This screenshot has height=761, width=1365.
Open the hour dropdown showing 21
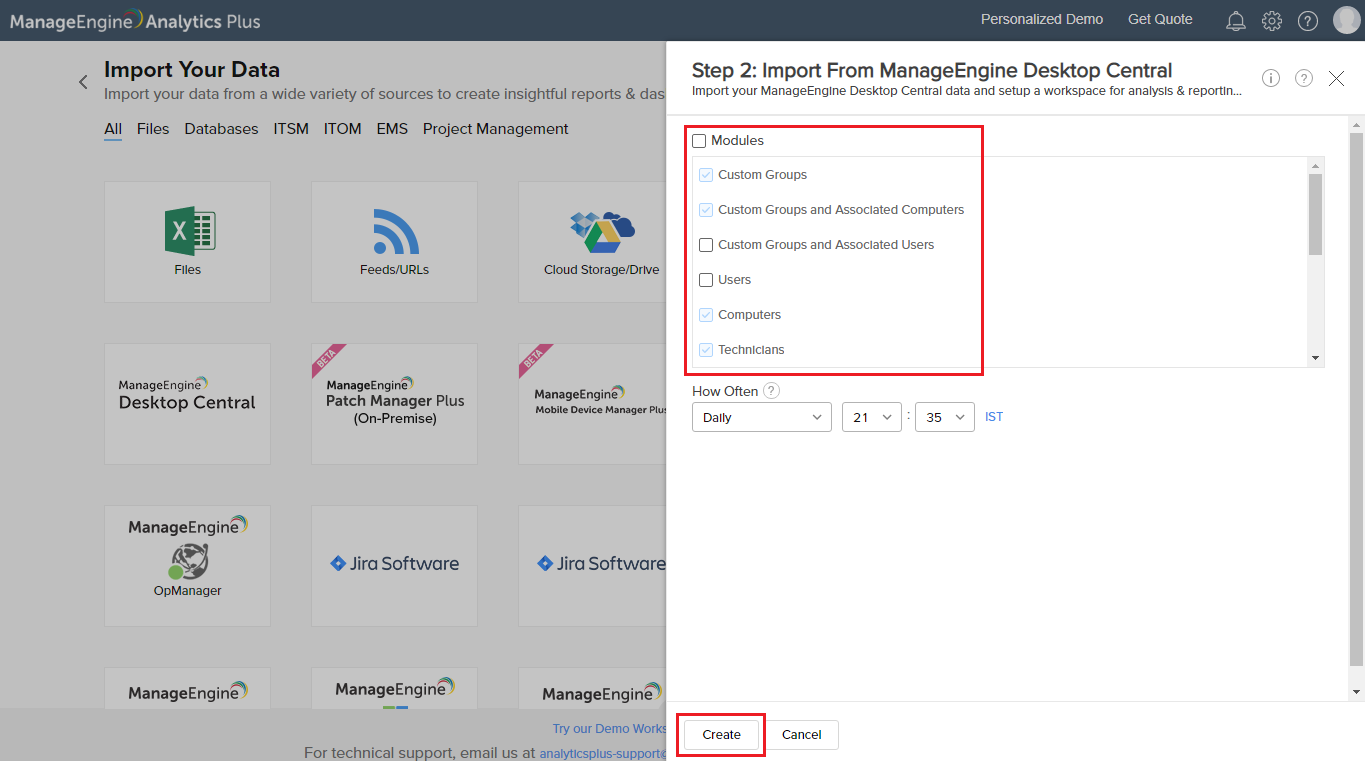coord(872,417)
